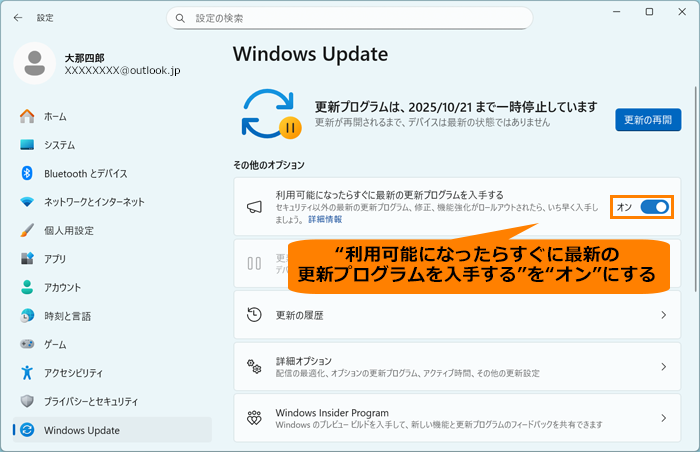Click the large paused update status icon
This screenshot has width=700, height=452.
click(271, 114)
